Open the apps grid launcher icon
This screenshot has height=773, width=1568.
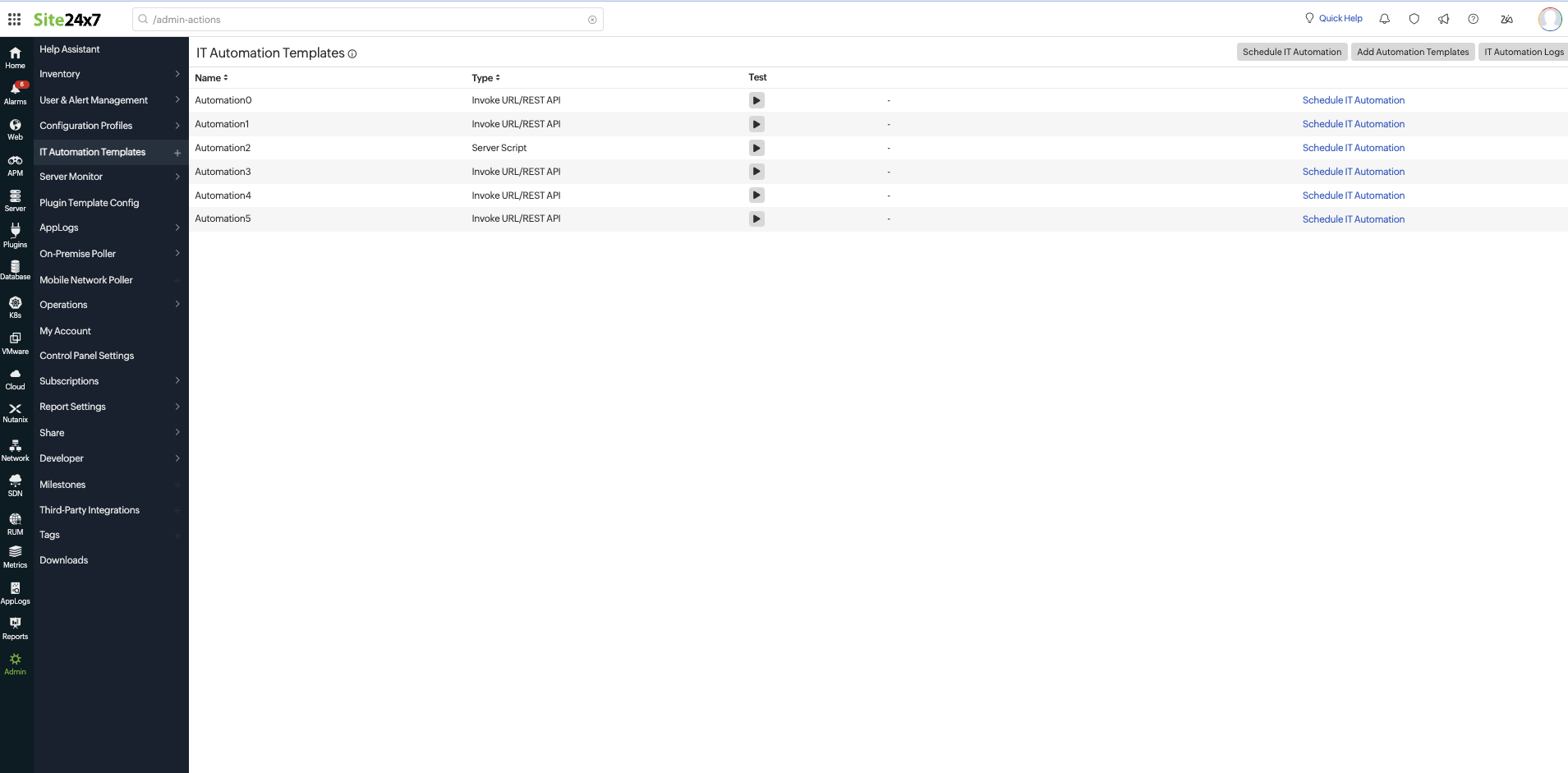tap(14, 19)
